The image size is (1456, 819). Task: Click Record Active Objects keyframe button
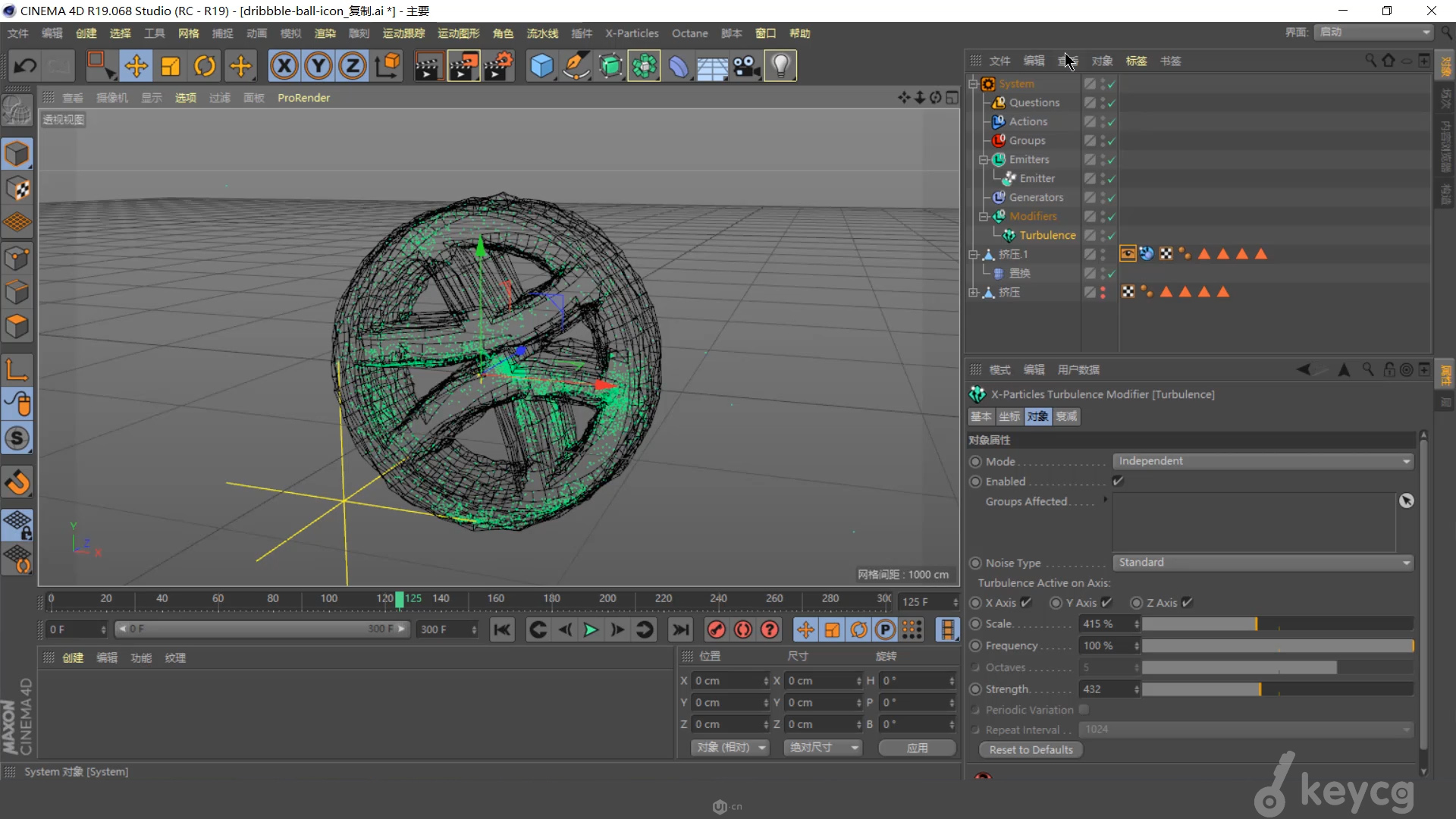click(x=716, y=629)
